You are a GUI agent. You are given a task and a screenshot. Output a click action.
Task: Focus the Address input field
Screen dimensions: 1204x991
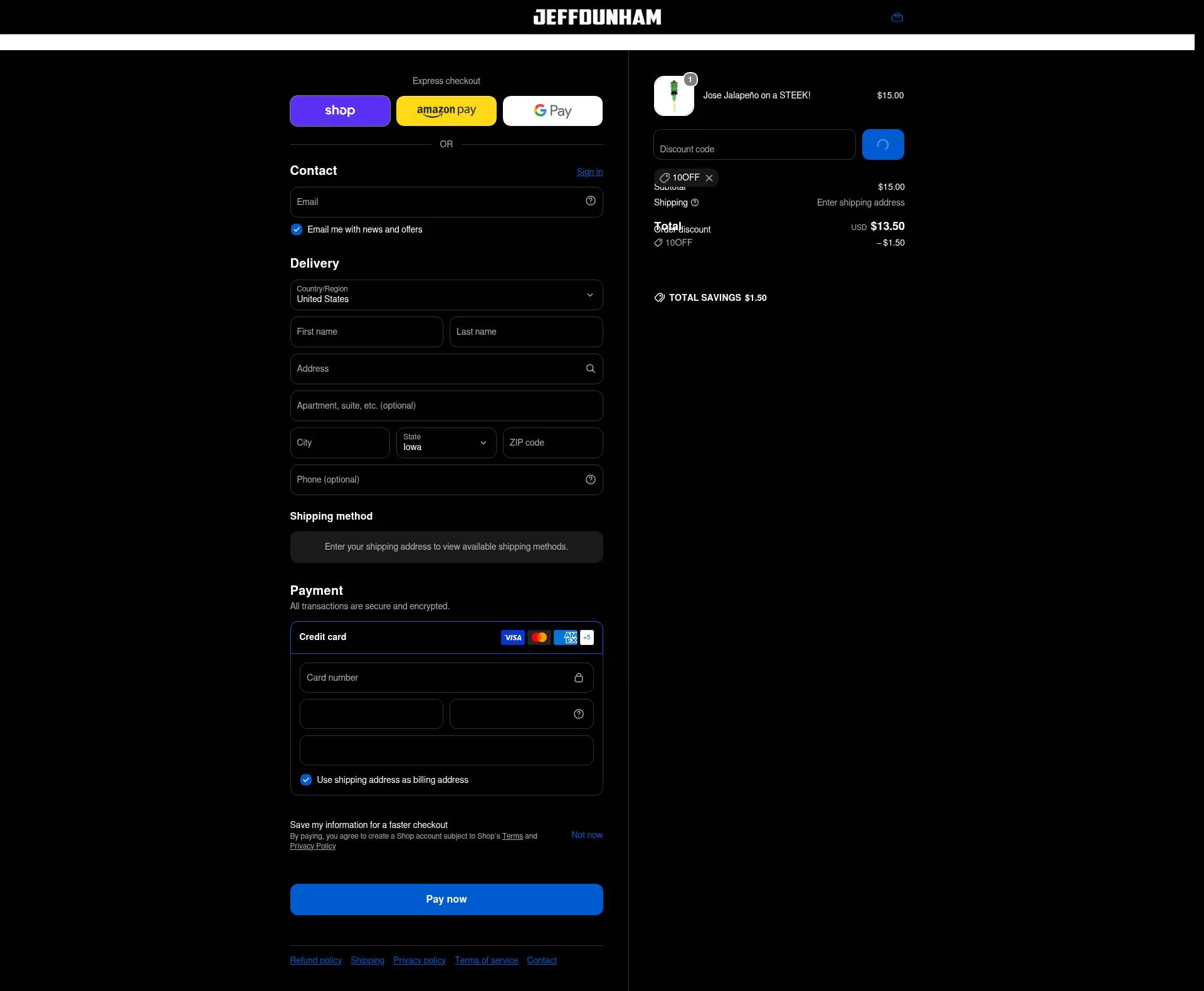446,369
